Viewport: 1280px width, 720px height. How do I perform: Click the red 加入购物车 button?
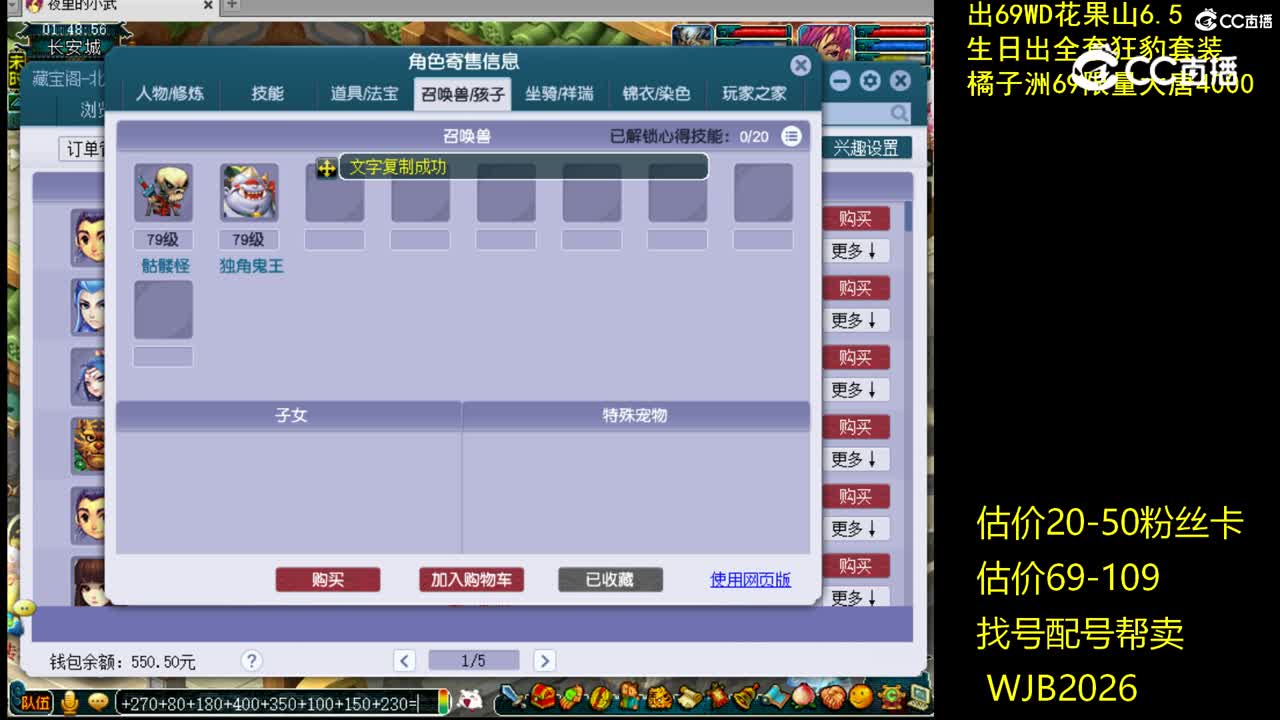pyautogui.click(x=470, y=580)
